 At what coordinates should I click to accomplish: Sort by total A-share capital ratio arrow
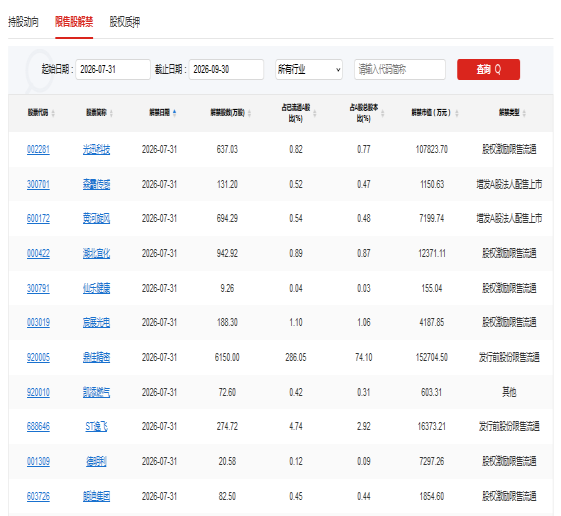point(382,113)
